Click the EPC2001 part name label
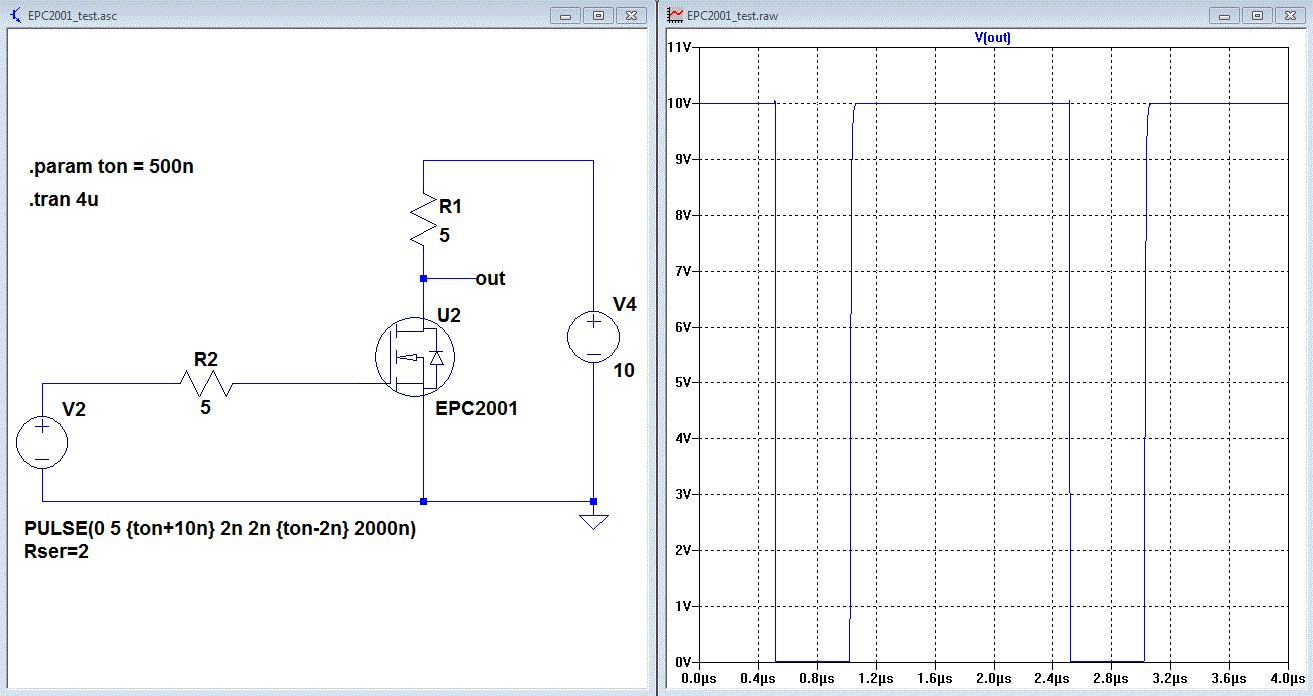Image resolution: width=1313 pixels, height=696 pixels. coord(477,408)
